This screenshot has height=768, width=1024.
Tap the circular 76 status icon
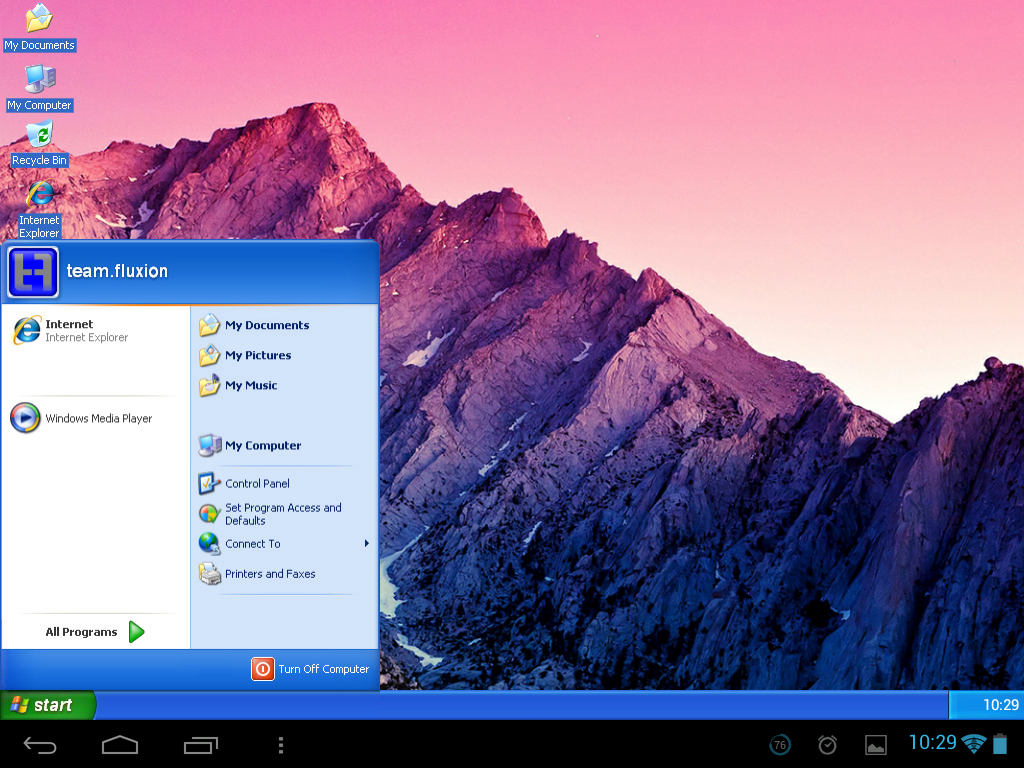780,744
